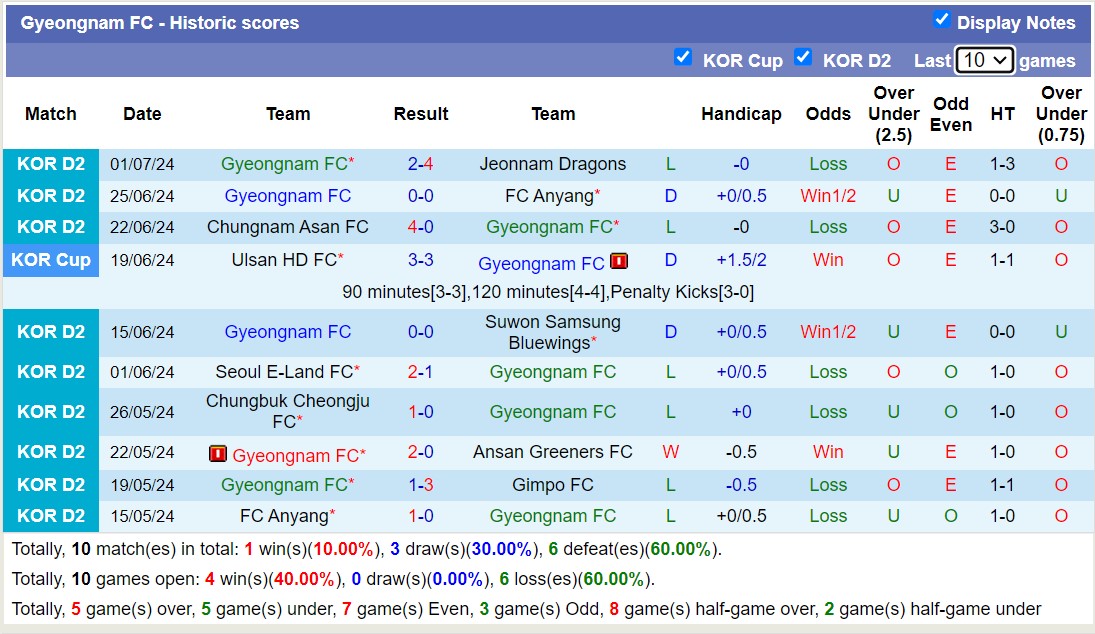Open the Last games count dropdown
The image size is (1095, 634).
point(985,60)
